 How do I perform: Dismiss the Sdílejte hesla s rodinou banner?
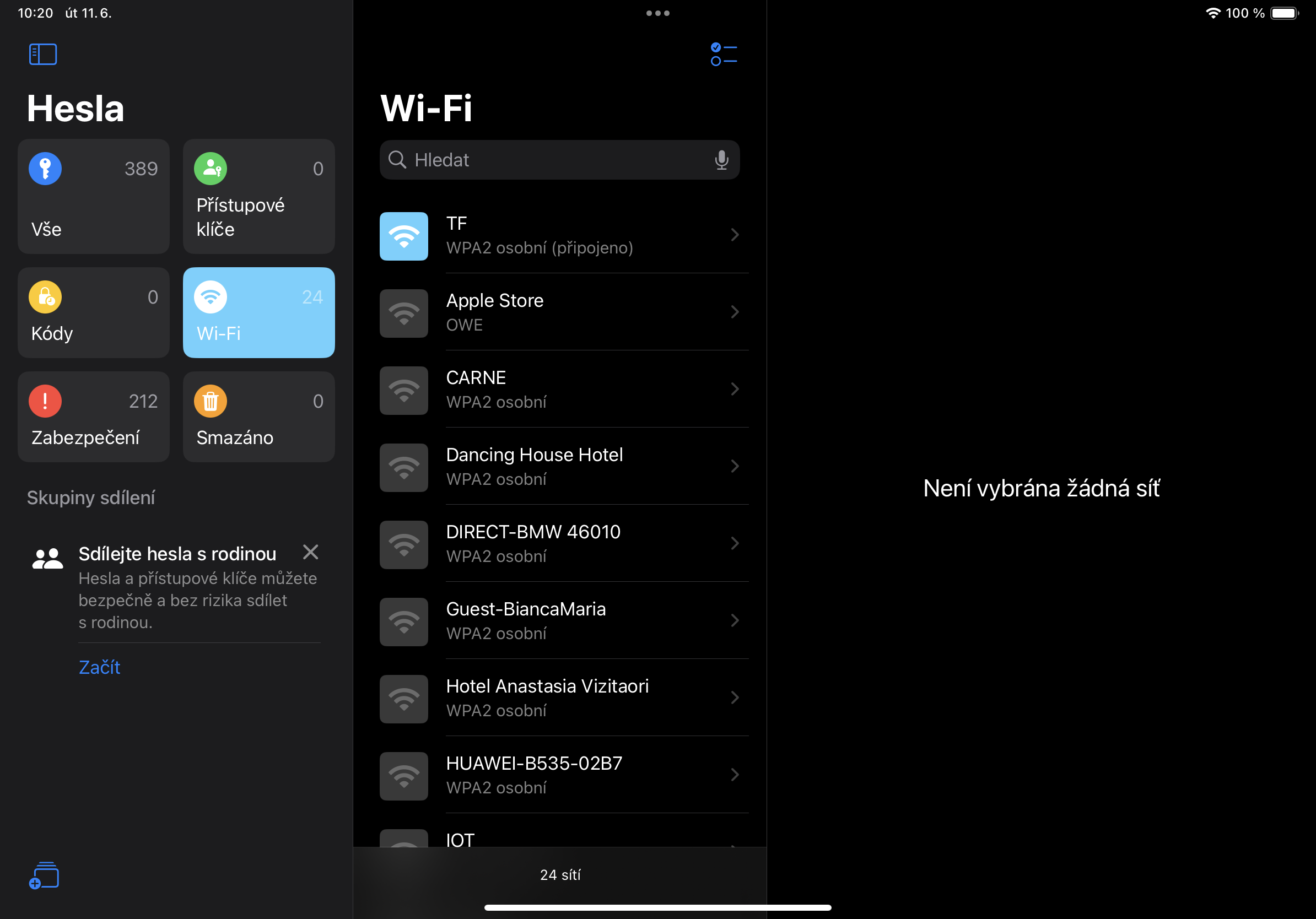tap(310, 552)
